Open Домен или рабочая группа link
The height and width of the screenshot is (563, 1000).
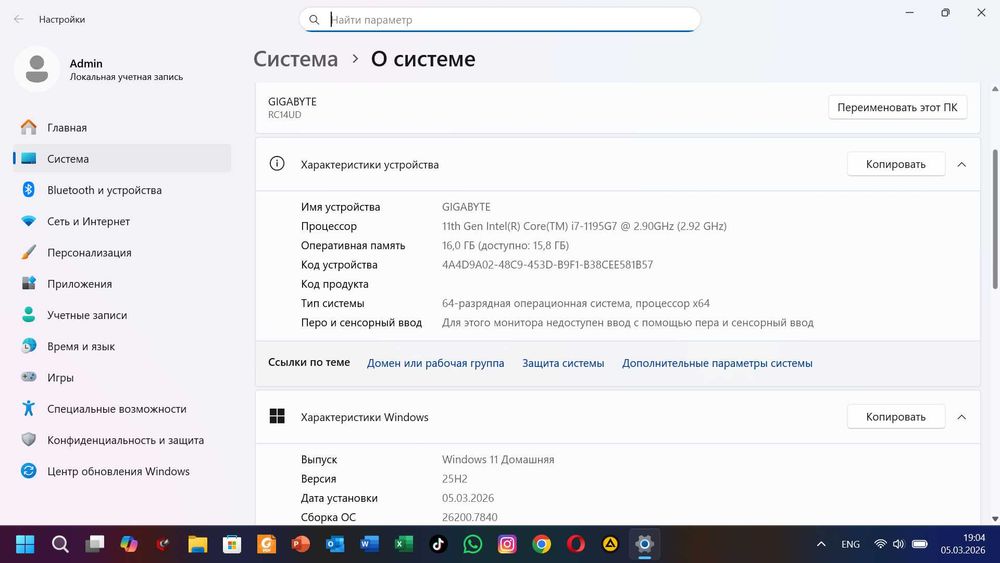coord(436,363)
